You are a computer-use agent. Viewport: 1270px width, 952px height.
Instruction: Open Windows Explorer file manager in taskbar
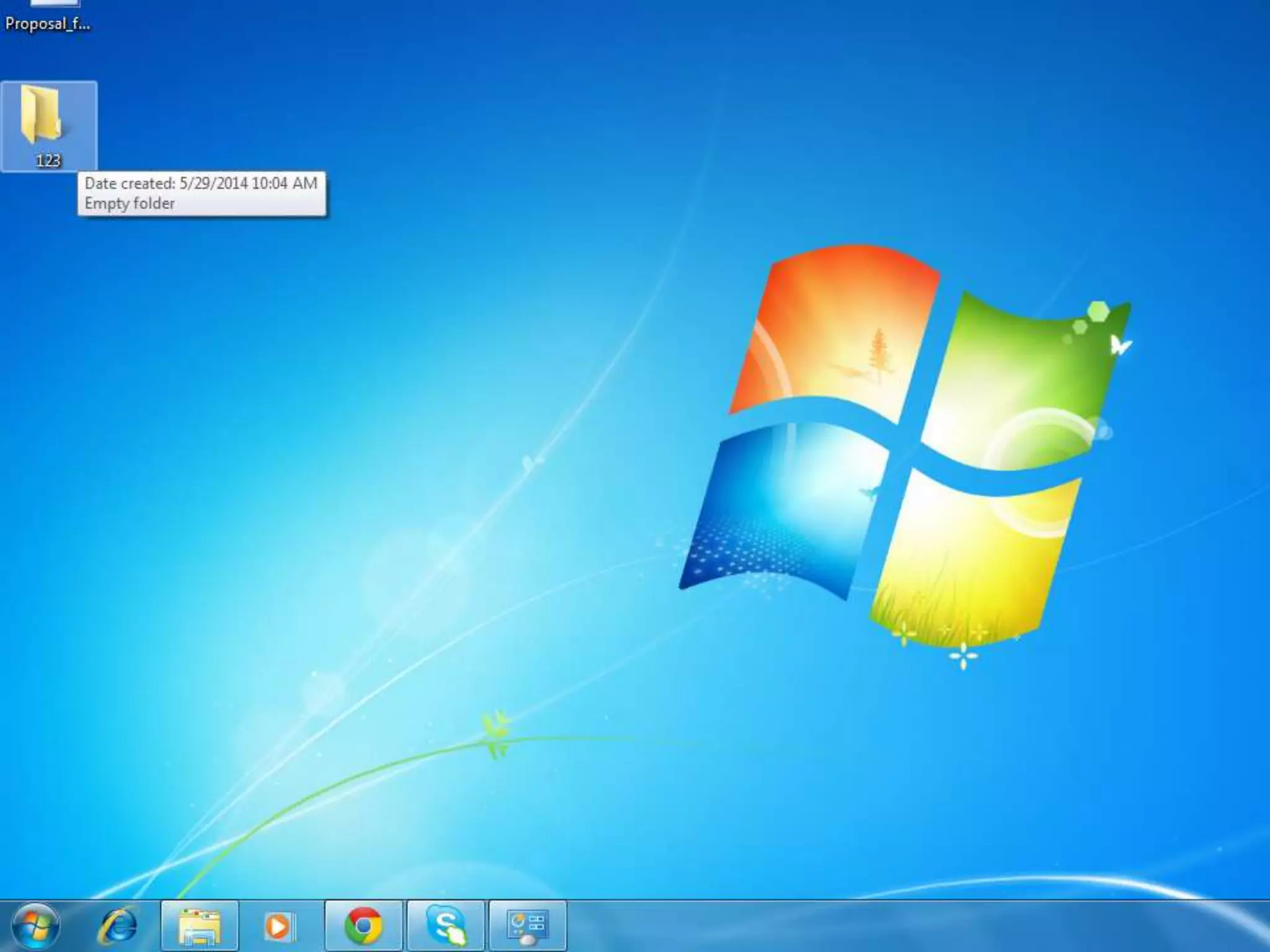point(199,926)
